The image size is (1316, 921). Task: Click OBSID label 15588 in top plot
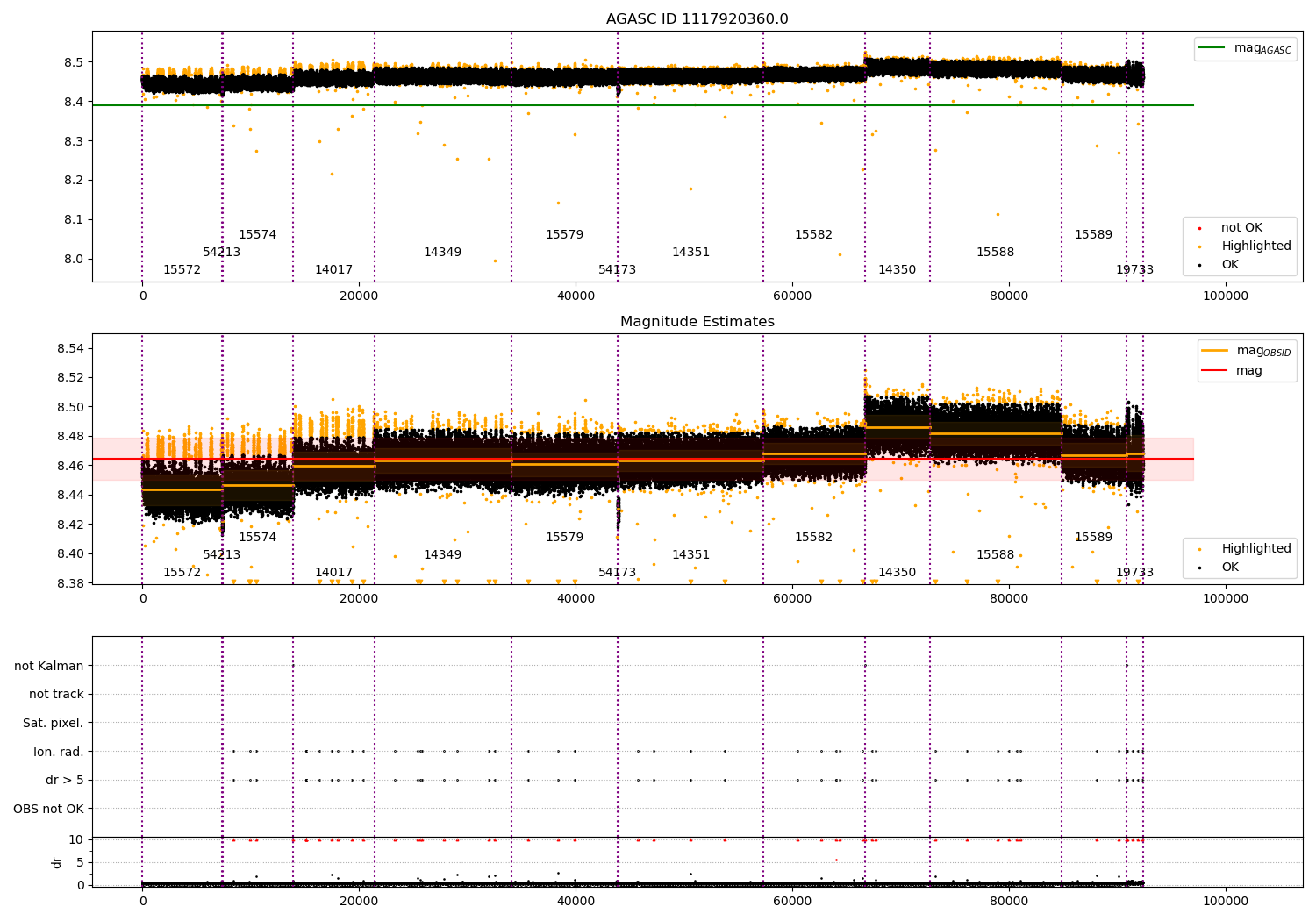pyautogui.click(x=995, y=253)
